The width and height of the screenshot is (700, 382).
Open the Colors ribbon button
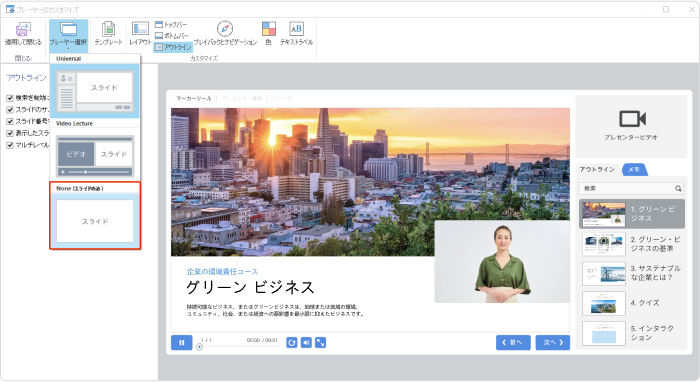click(268, 33)
